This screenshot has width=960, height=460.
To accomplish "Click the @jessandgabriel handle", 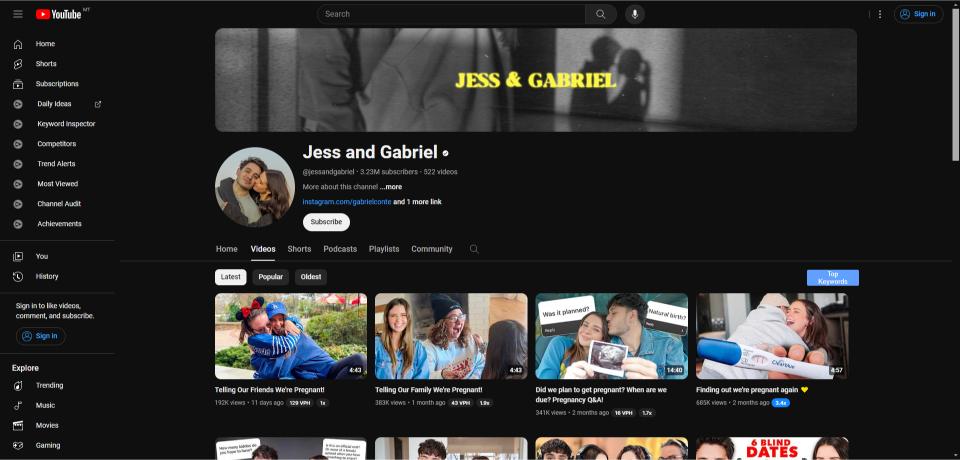I will 328,172.
